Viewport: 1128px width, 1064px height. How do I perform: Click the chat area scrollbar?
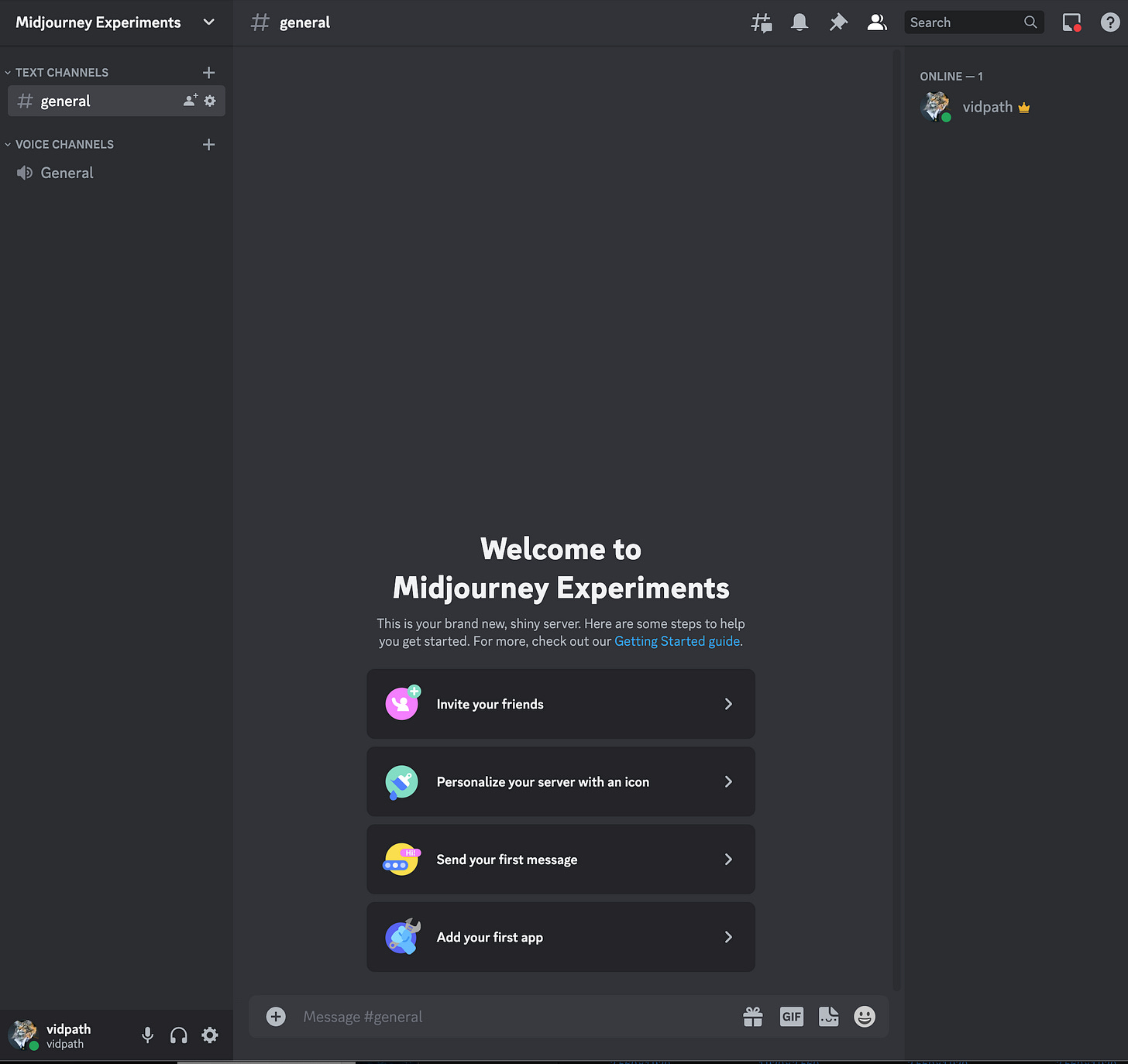[x=897, y=520]
